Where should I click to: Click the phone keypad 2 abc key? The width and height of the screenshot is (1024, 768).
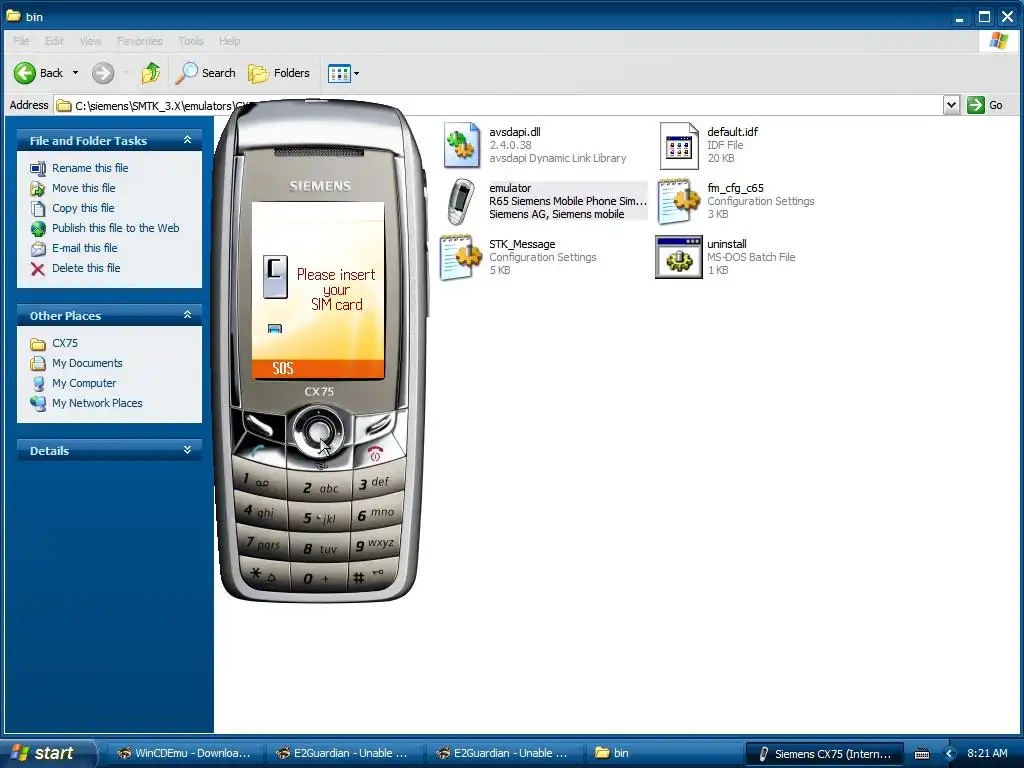320,488
